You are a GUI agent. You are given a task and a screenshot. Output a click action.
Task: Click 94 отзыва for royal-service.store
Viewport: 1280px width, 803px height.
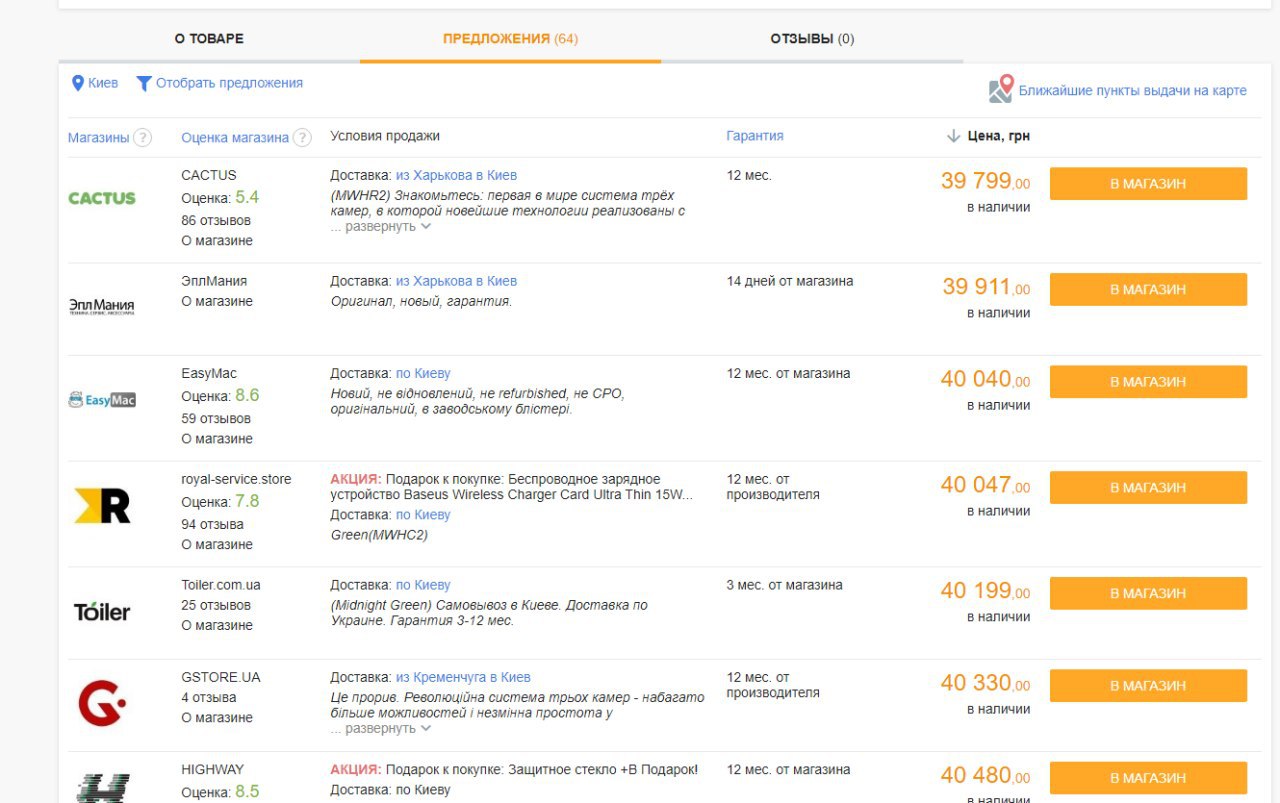coord(212,524)
